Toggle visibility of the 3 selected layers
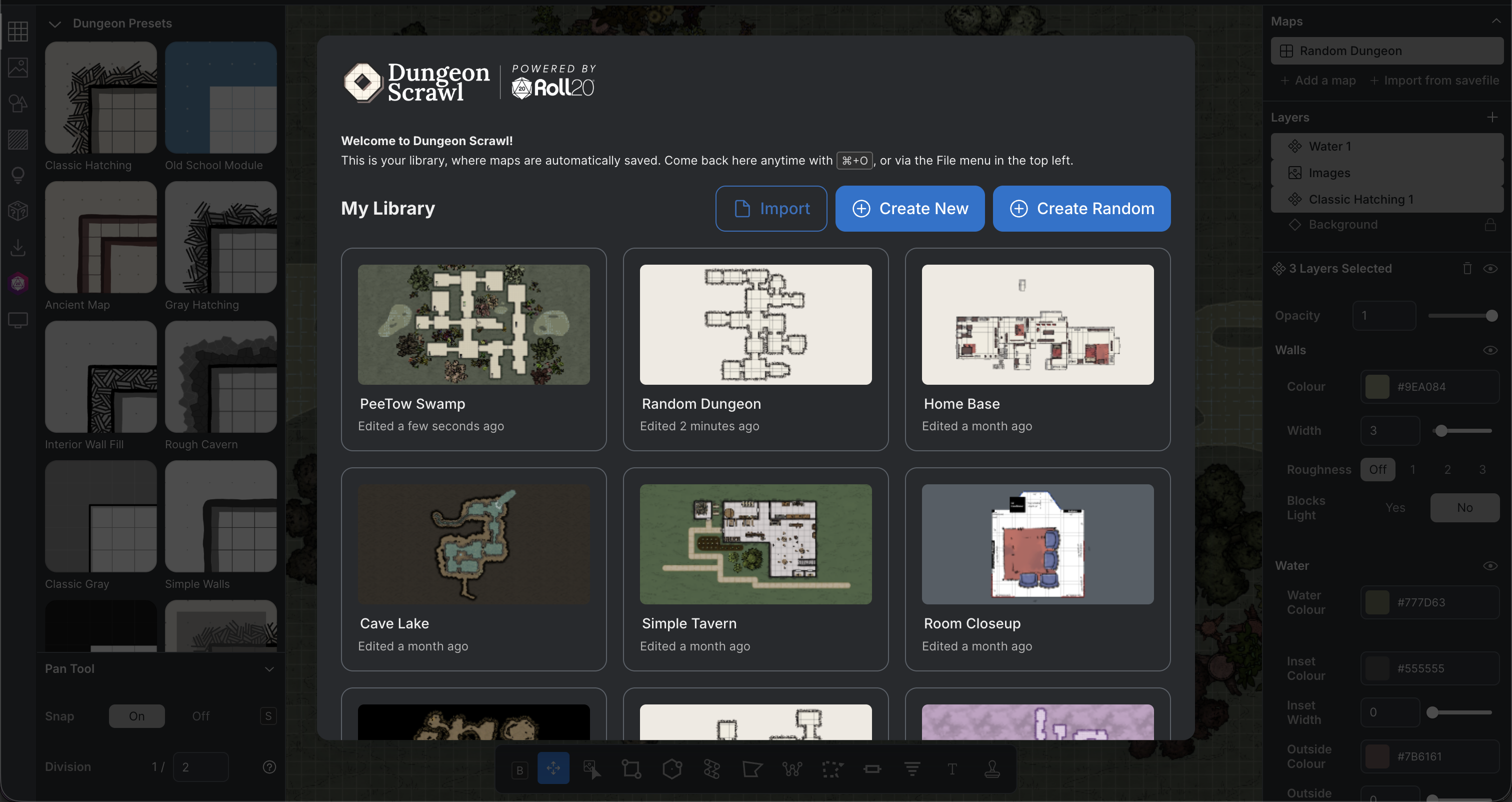 (1490, 268)
